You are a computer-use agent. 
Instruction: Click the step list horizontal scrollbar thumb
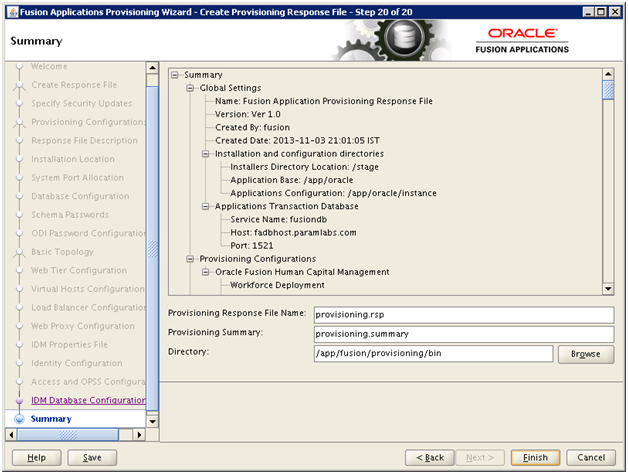(x=68, y=435)
